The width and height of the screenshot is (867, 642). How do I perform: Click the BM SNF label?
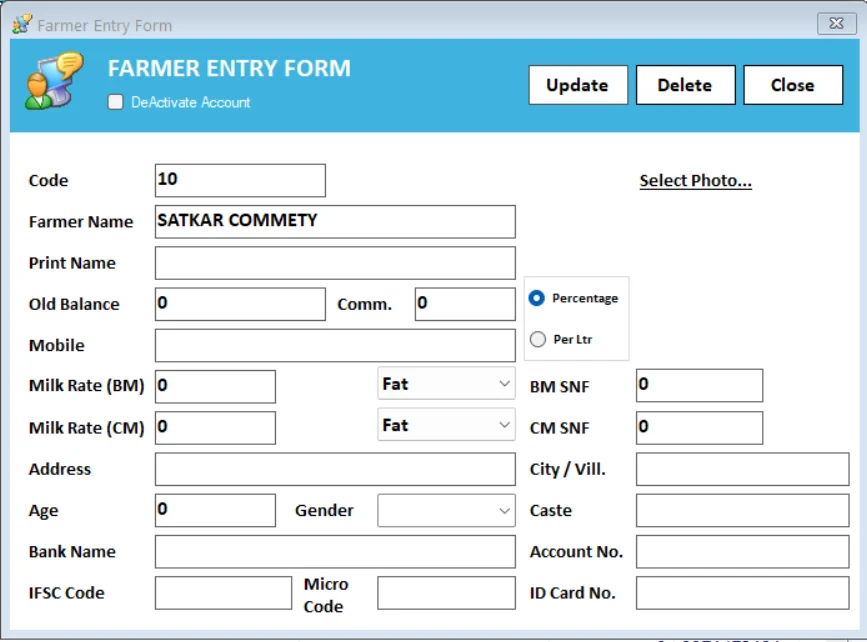point(560,387)
